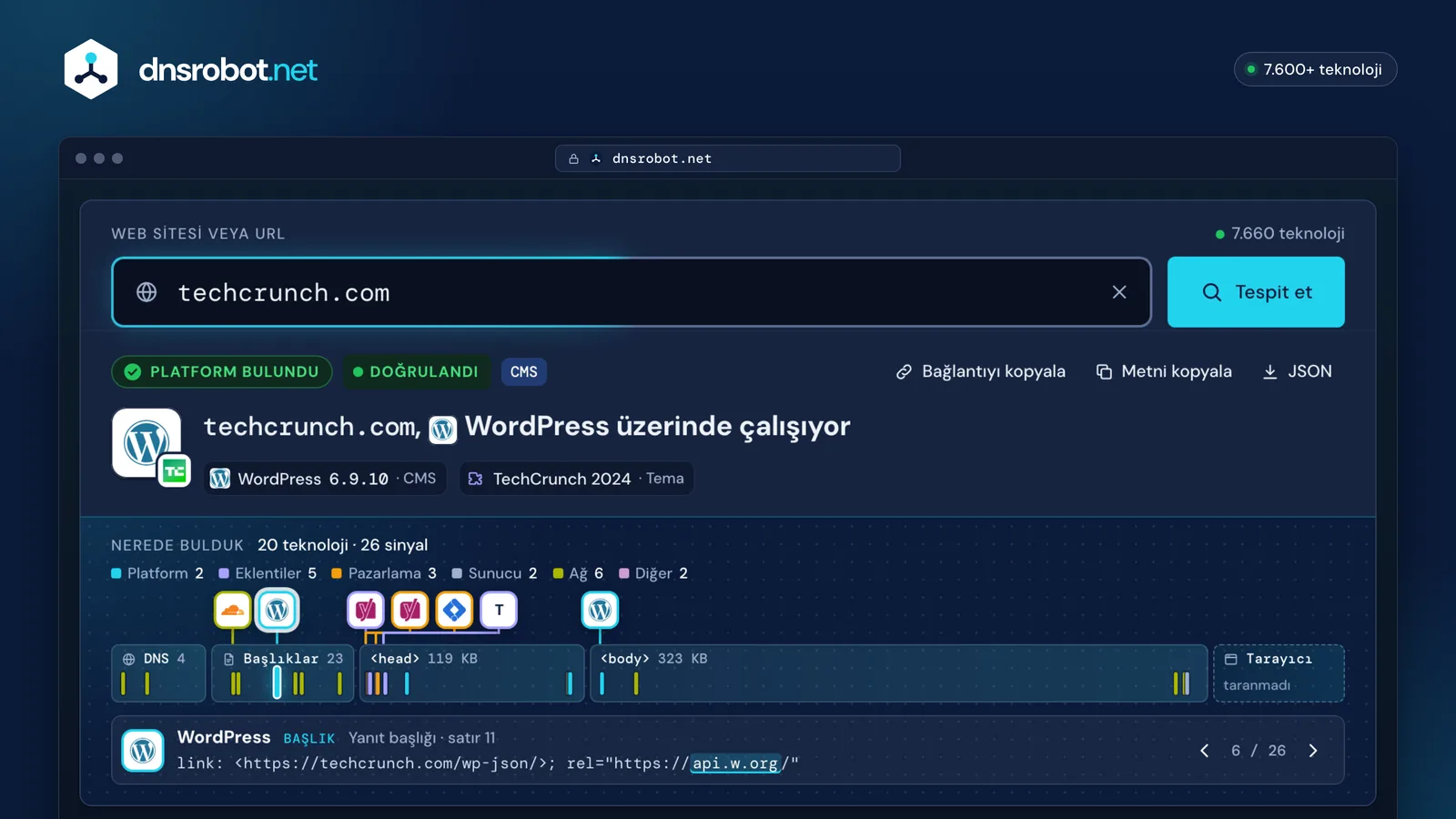Go to the next signal
The width and height of the screenshot is (1456, 819).
pyautogui.click(x=1312, y=751)
